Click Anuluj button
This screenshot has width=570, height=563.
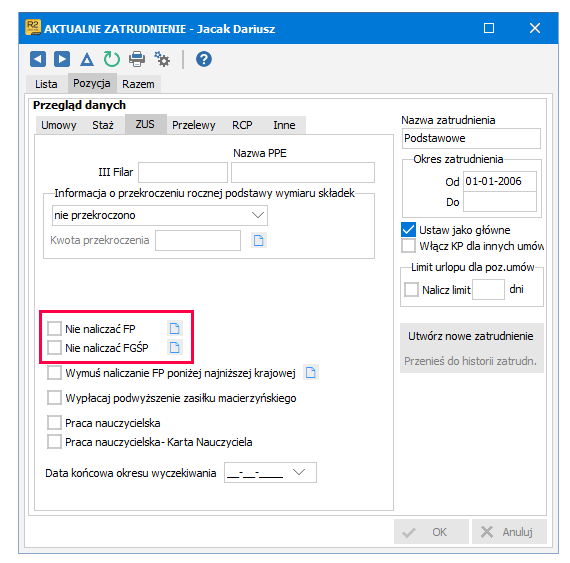509,532
